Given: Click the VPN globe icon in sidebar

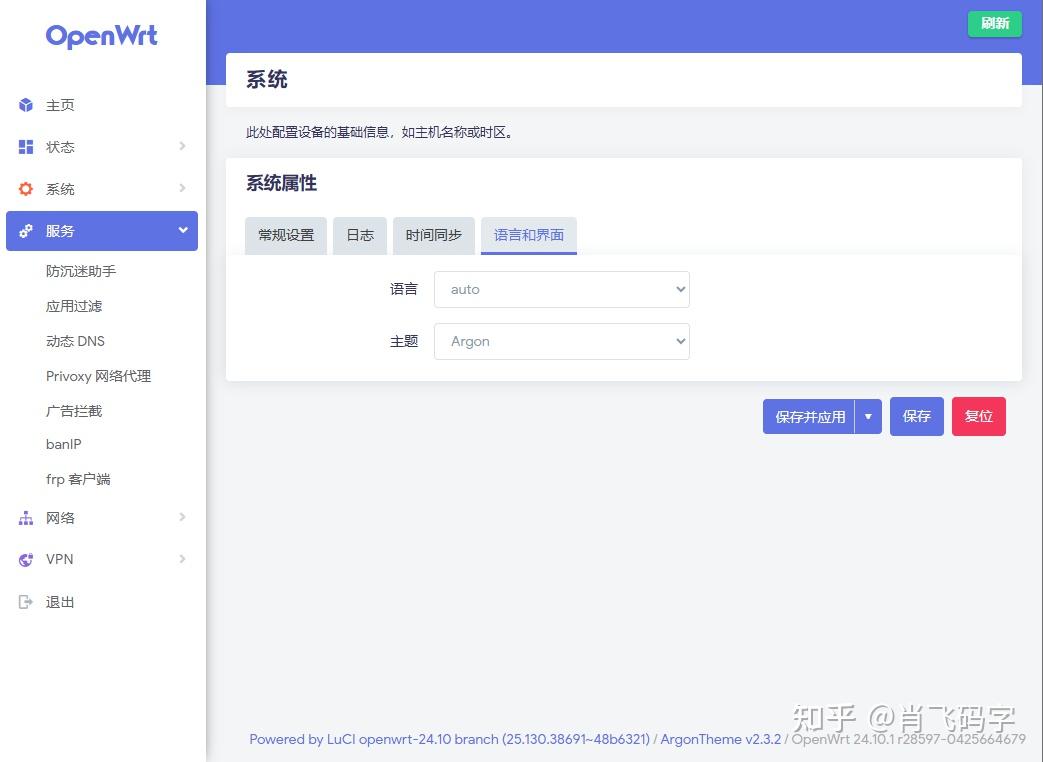Looking at the screenshot, I should (x=25, y=559).
